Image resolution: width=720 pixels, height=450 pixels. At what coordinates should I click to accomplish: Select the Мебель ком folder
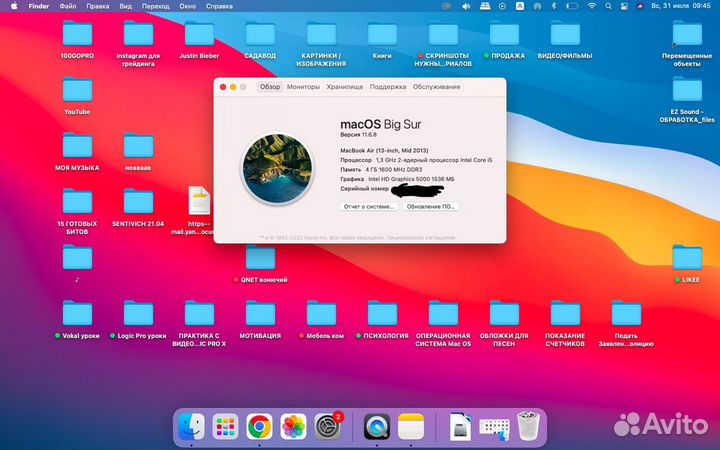(x=321, y=314)
